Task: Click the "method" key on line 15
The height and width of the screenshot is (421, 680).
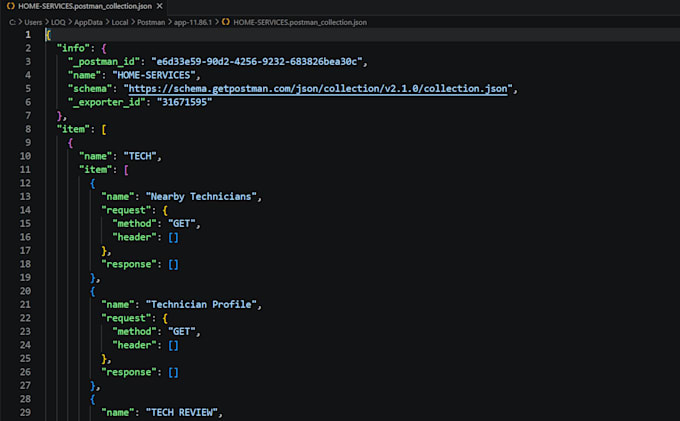Action: pyautogui.click(x=134, y=224)
